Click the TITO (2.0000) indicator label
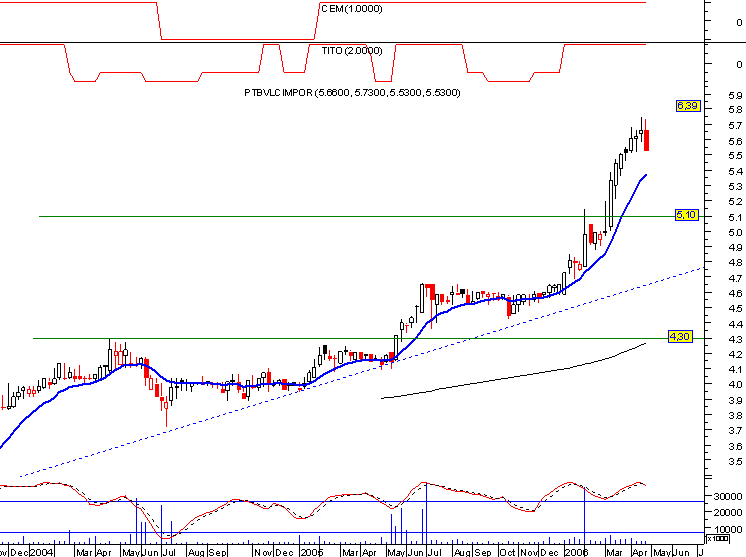This screenshot has width=746, height=557. pos(352,50)
